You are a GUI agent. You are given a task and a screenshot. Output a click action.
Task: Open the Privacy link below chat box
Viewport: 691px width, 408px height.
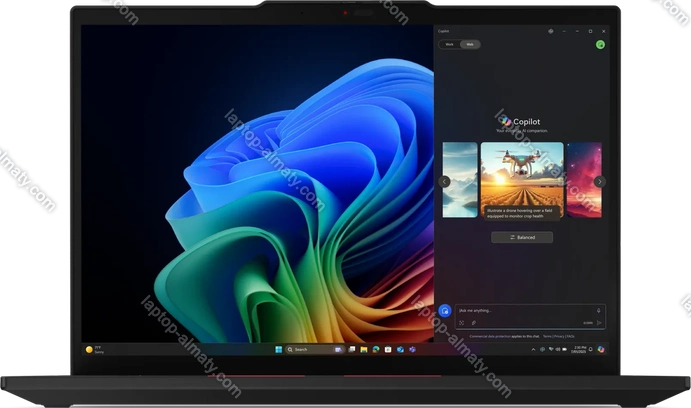[560, 336]
